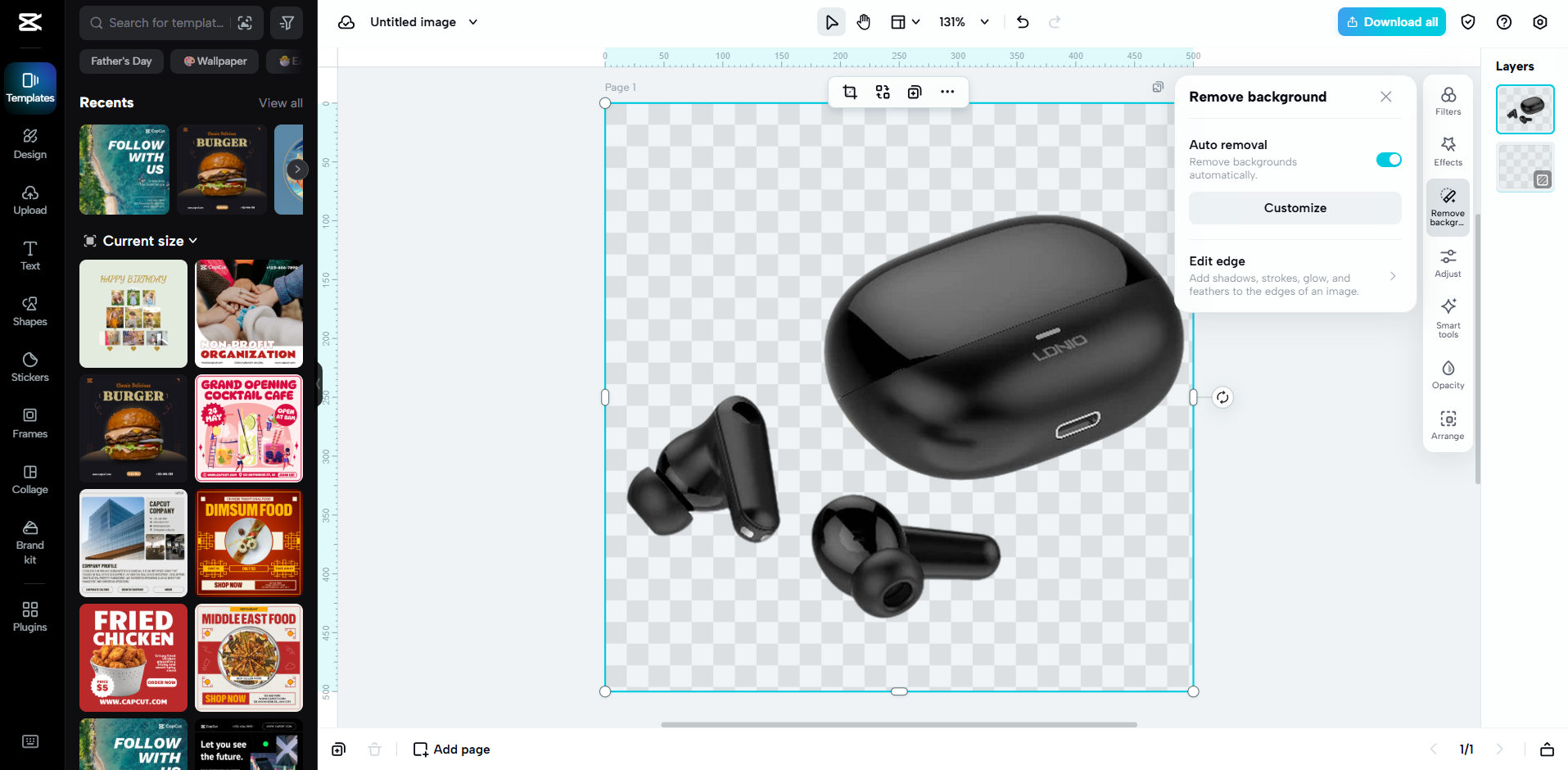
Task: Click duplicate page icon in bottom bar
Action: (x=338, y=749)
